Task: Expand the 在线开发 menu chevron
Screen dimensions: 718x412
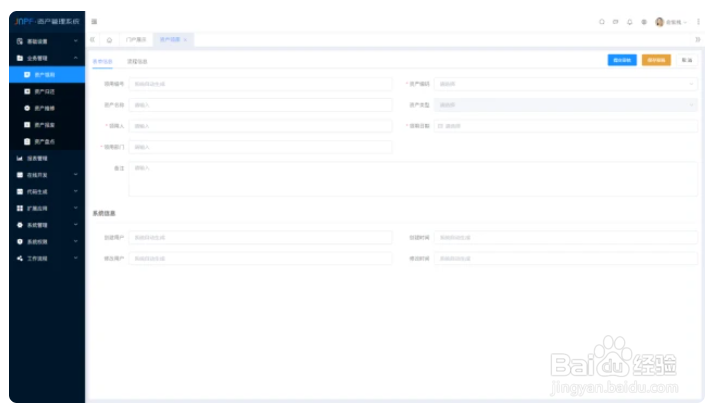Action: [x=76, y=175]
